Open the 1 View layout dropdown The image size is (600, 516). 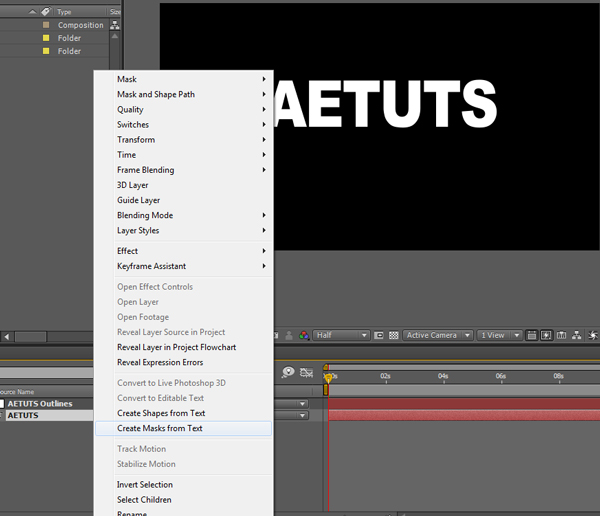point(499,335)
